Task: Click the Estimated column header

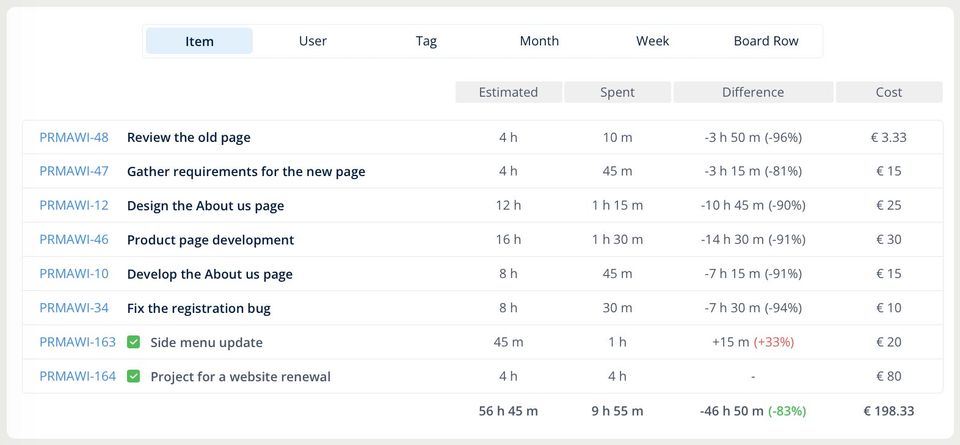Action: point(508,92)
